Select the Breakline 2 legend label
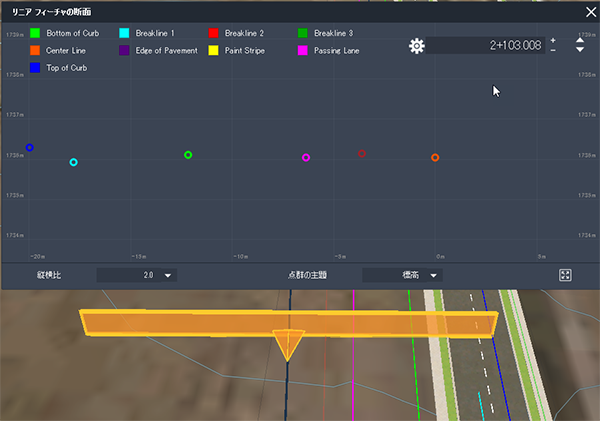Viewport: 600px width, 421px height. pyautogui.click(x=244, y=33)
